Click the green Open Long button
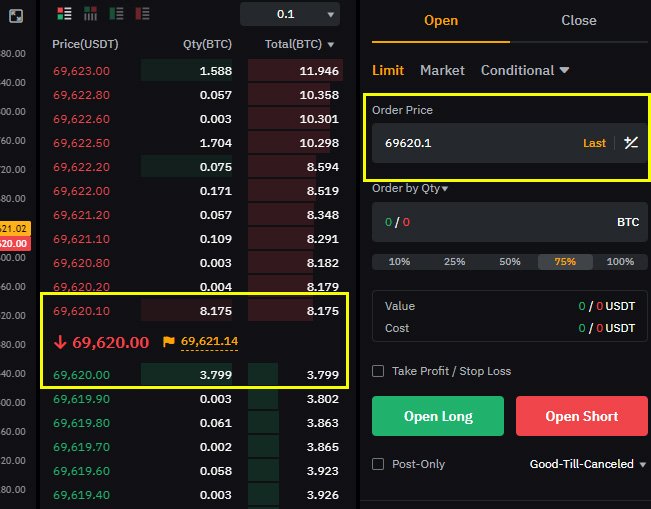The height and width of the screenshot is (509, 651). point(438,416)
